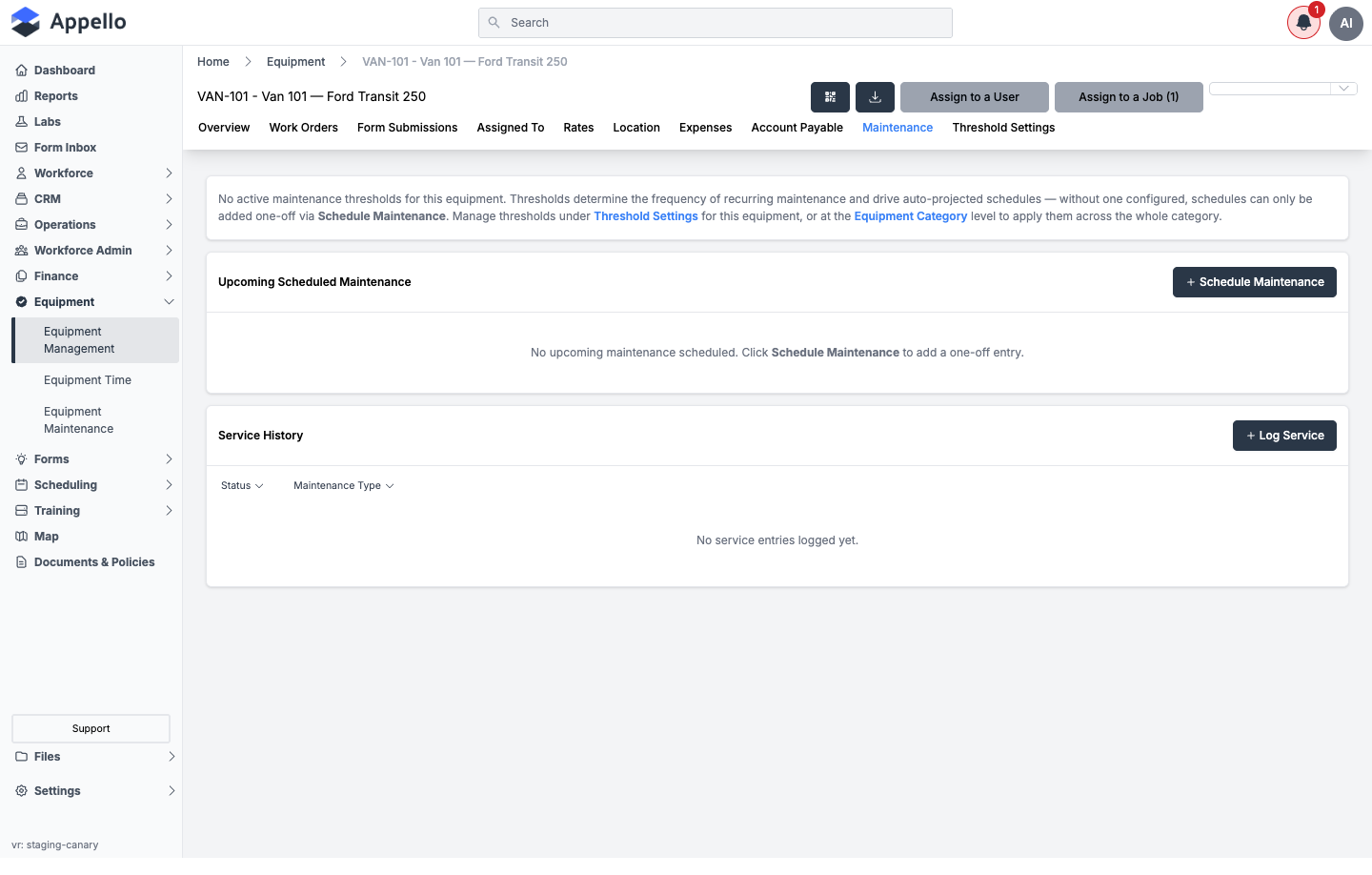The image size is (1372, 875).
Task: Open the AI user avatar menu
Action: coord(1346,23)
